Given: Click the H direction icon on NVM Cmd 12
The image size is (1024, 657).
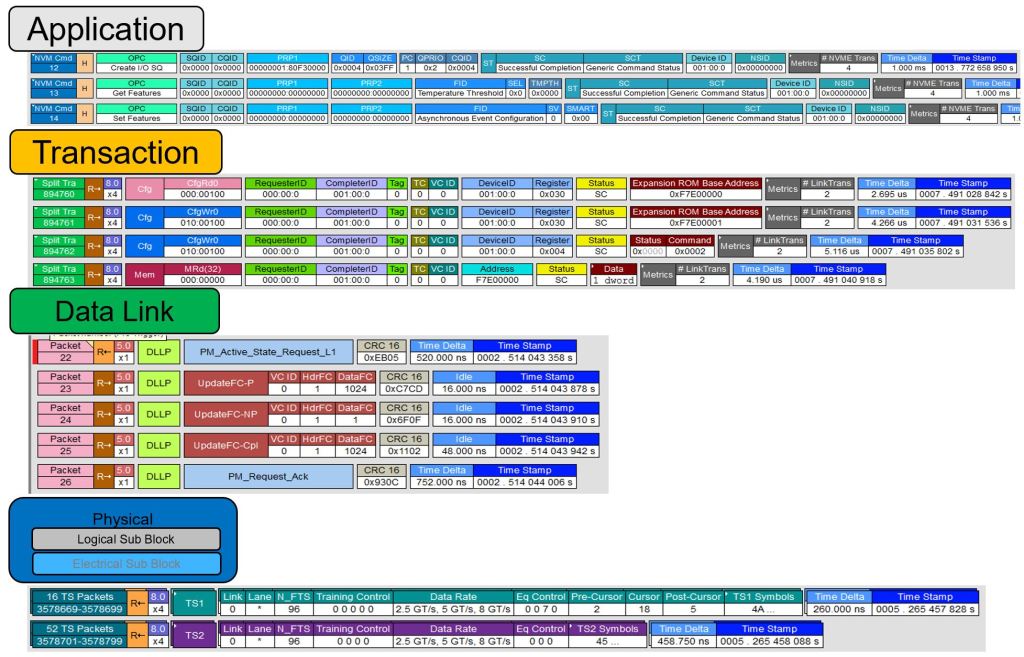Looking at the screenshot, I should pos(84,66).
